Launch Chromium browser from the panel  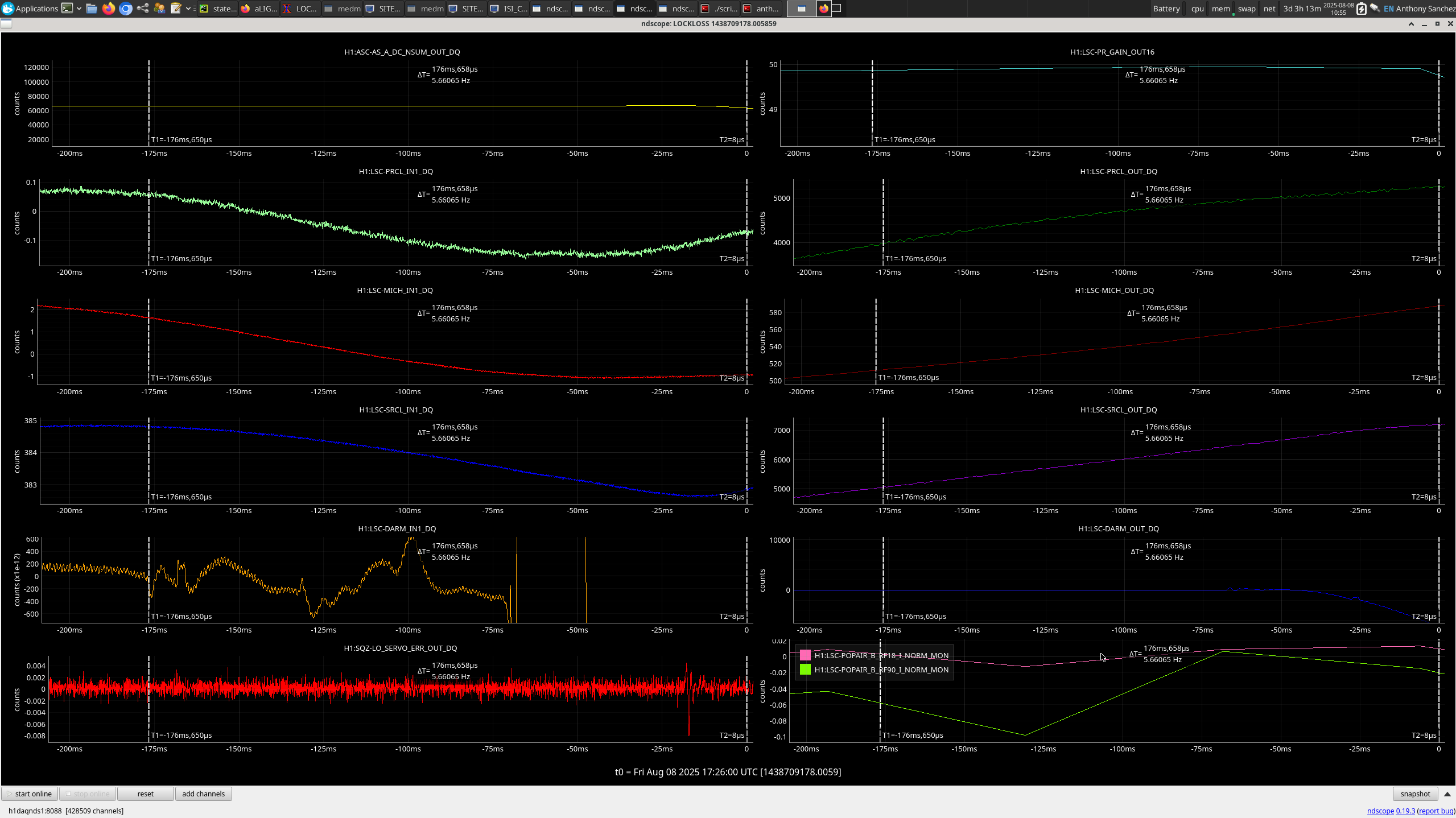126,9
